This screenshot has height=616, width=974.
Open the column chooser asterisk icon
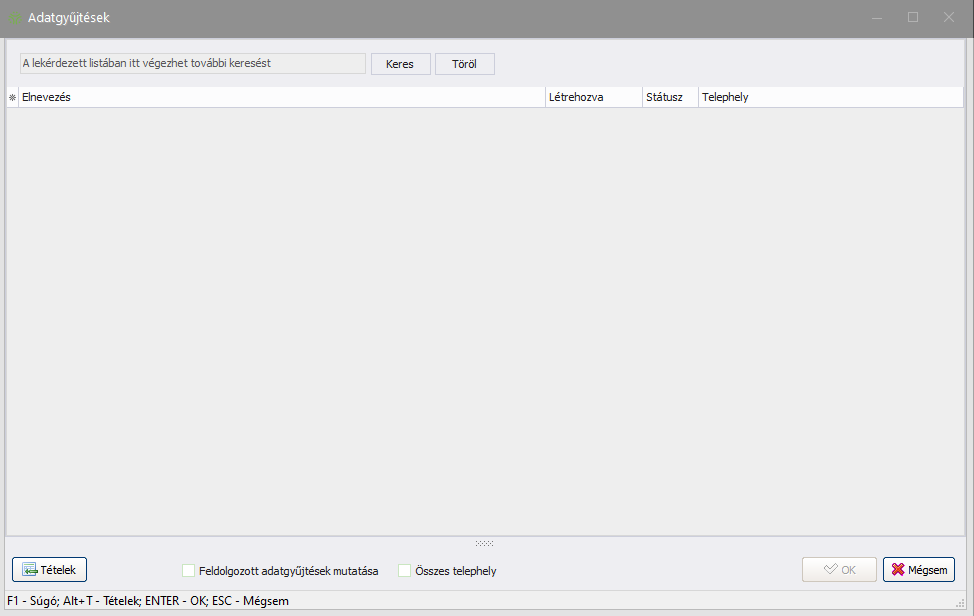pyautogui.click(x=13, y=98)
